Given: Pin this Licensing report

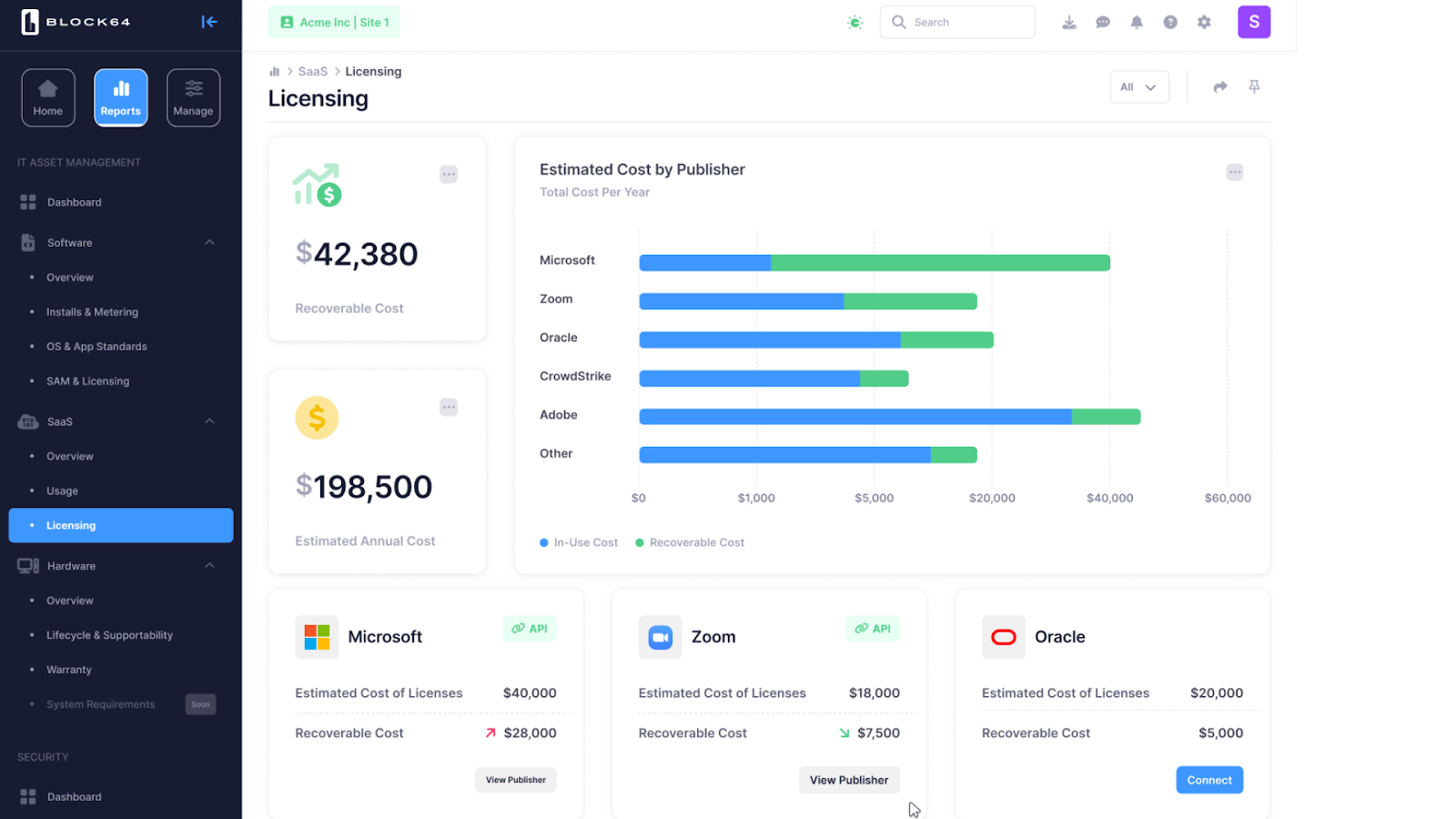Looking at the screenshot, I should pyautogui.click(x=1254, y=86).
